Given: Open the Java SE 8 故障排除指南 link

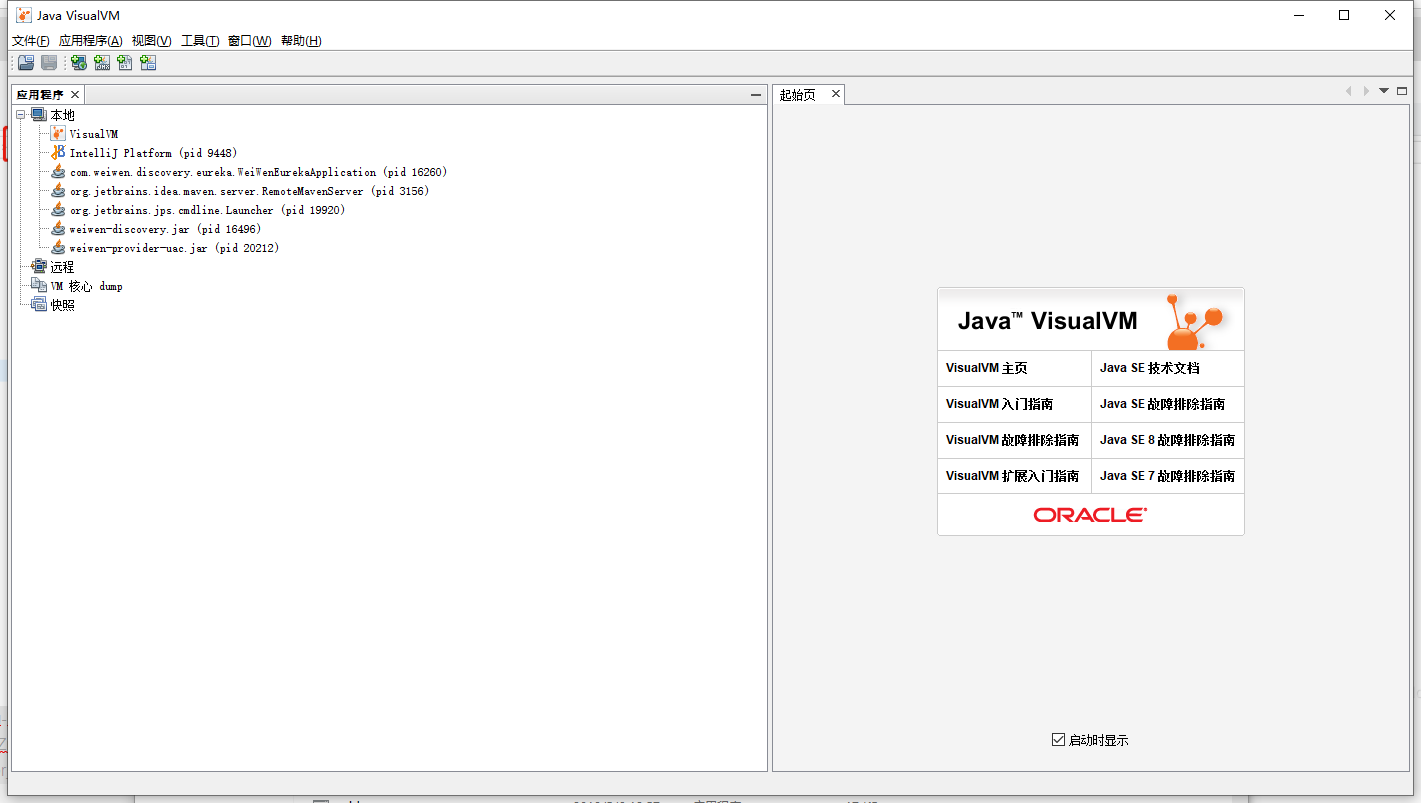Looking at the screenshot, I should (x=1168, y=440).
